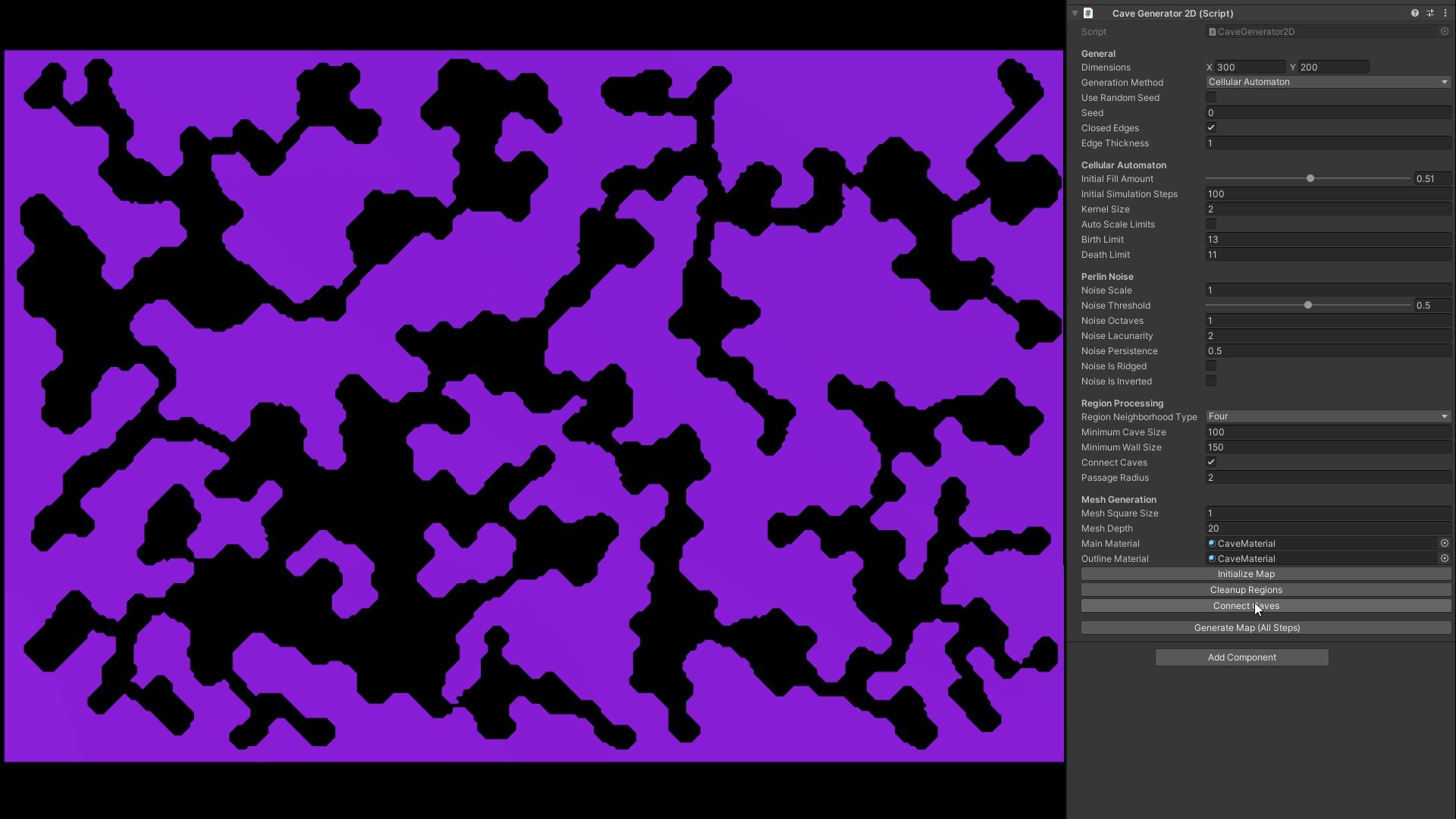This screenshot has height=819, width=1456.
Task: Click the Seed input field
Action: click(x=1328, y=112)
